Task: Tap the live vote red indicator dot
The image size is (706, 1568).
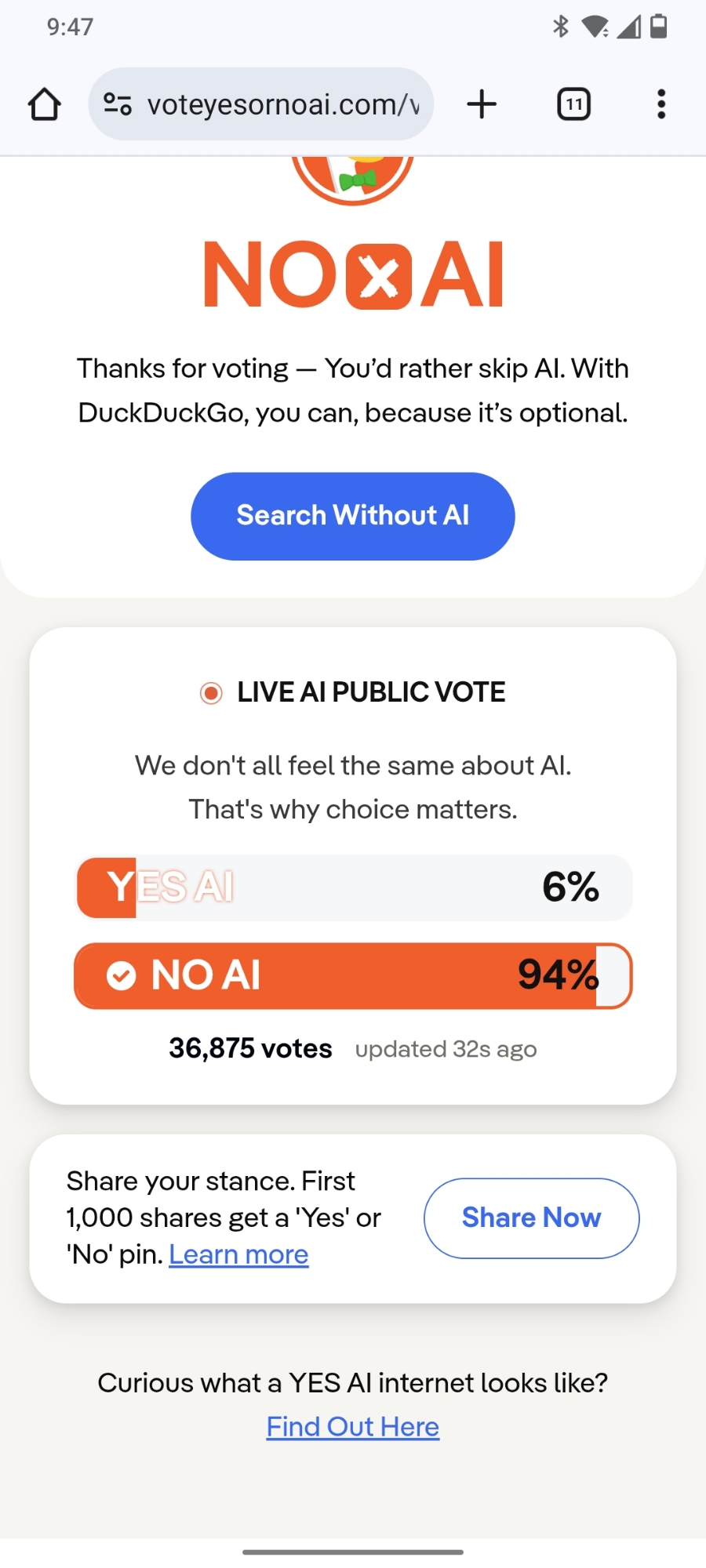Action: point(211,693)
